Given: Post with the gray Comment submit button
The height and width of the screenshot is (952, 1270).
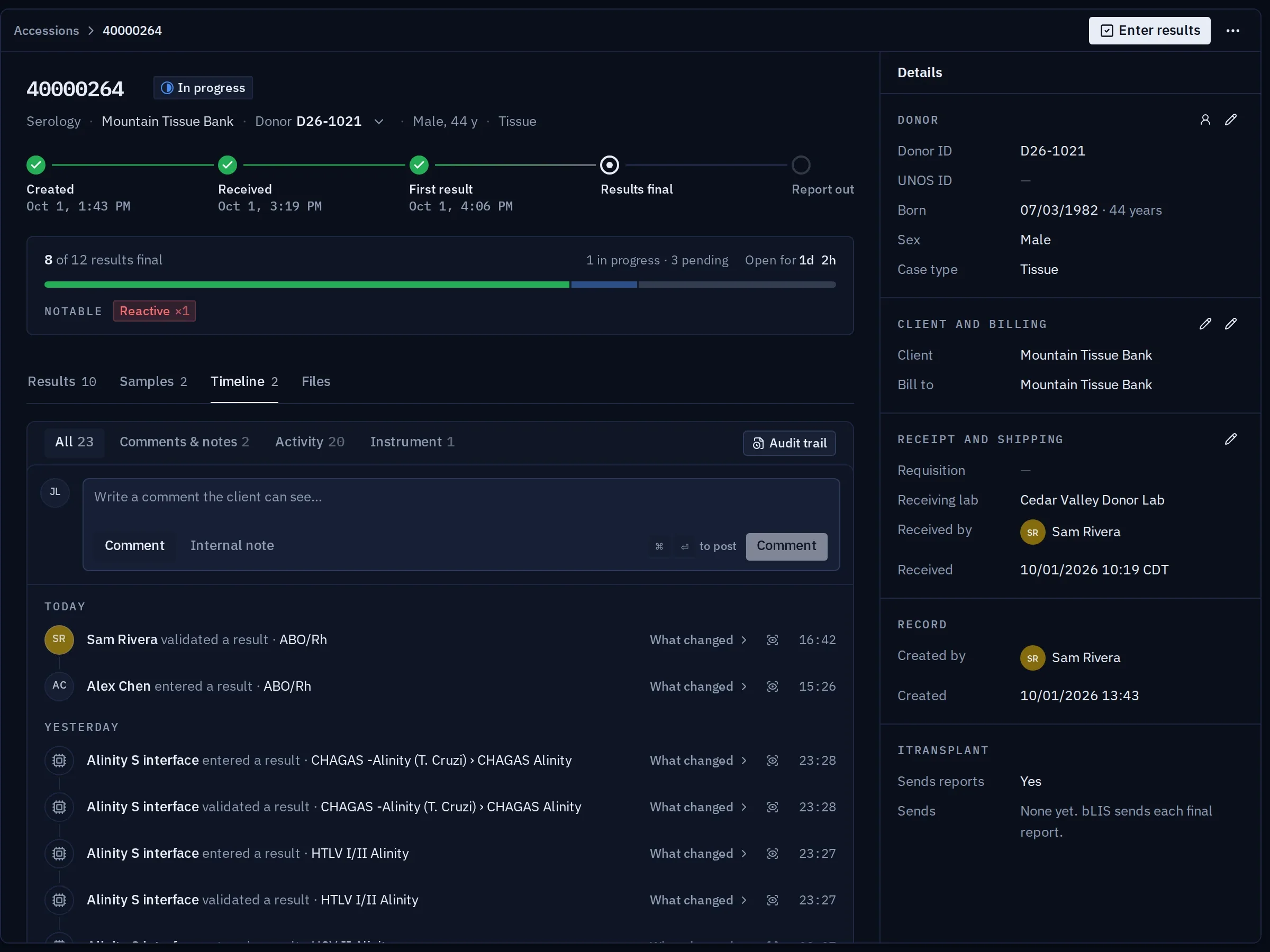Looking at the screenshot, I should (x=786, y=546).
